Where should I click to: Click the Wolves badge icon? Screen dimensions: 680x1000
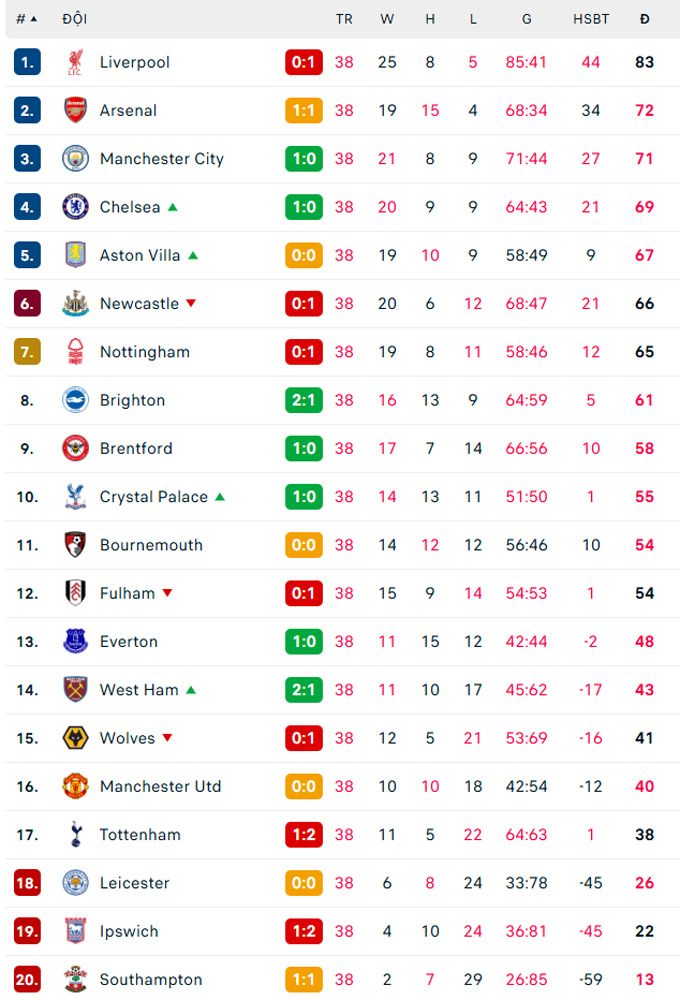(x=75, y=738)
